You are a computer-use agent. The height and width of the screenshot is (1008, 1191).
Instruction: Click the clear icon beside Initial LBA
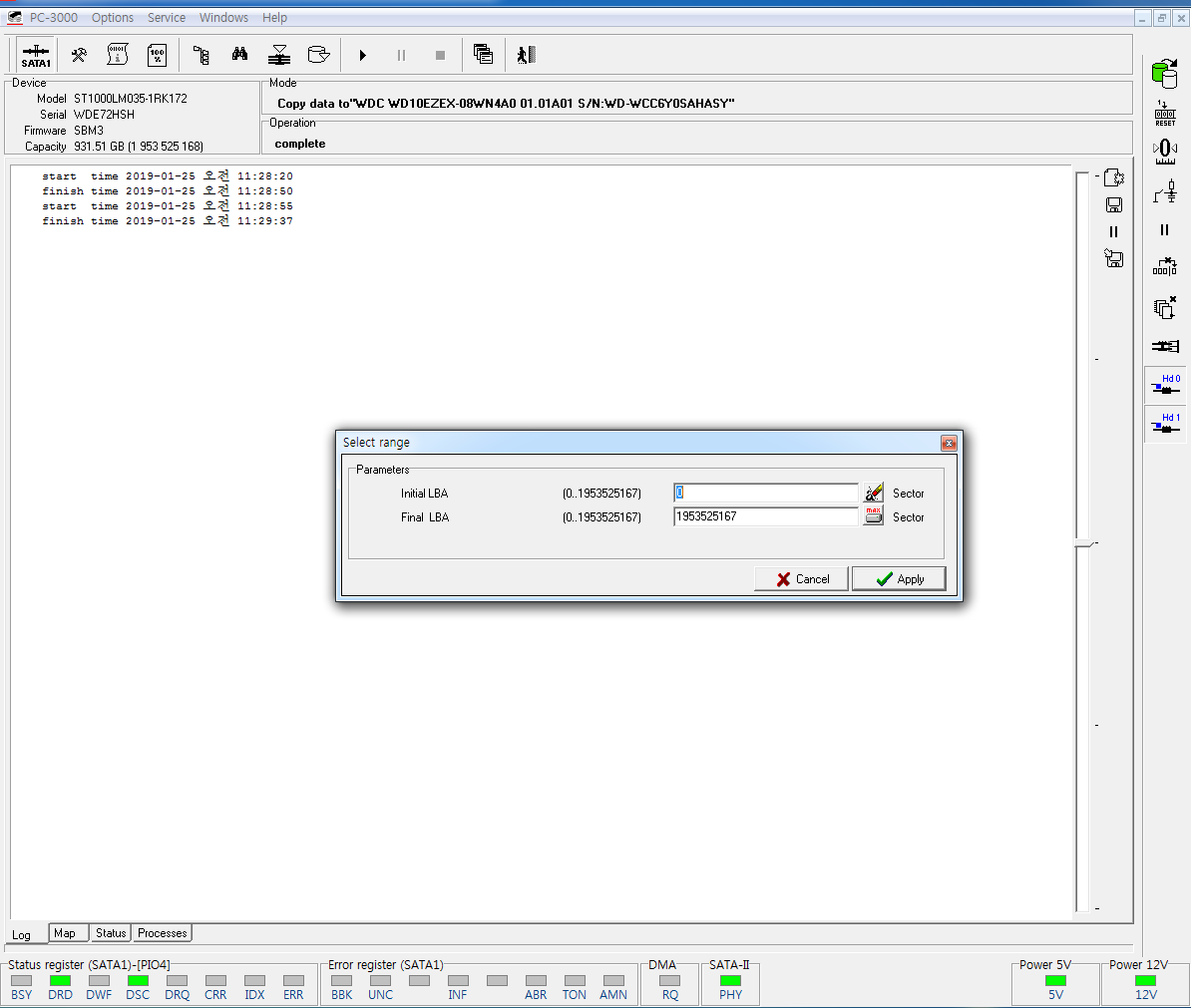click(x=874, y=493)
